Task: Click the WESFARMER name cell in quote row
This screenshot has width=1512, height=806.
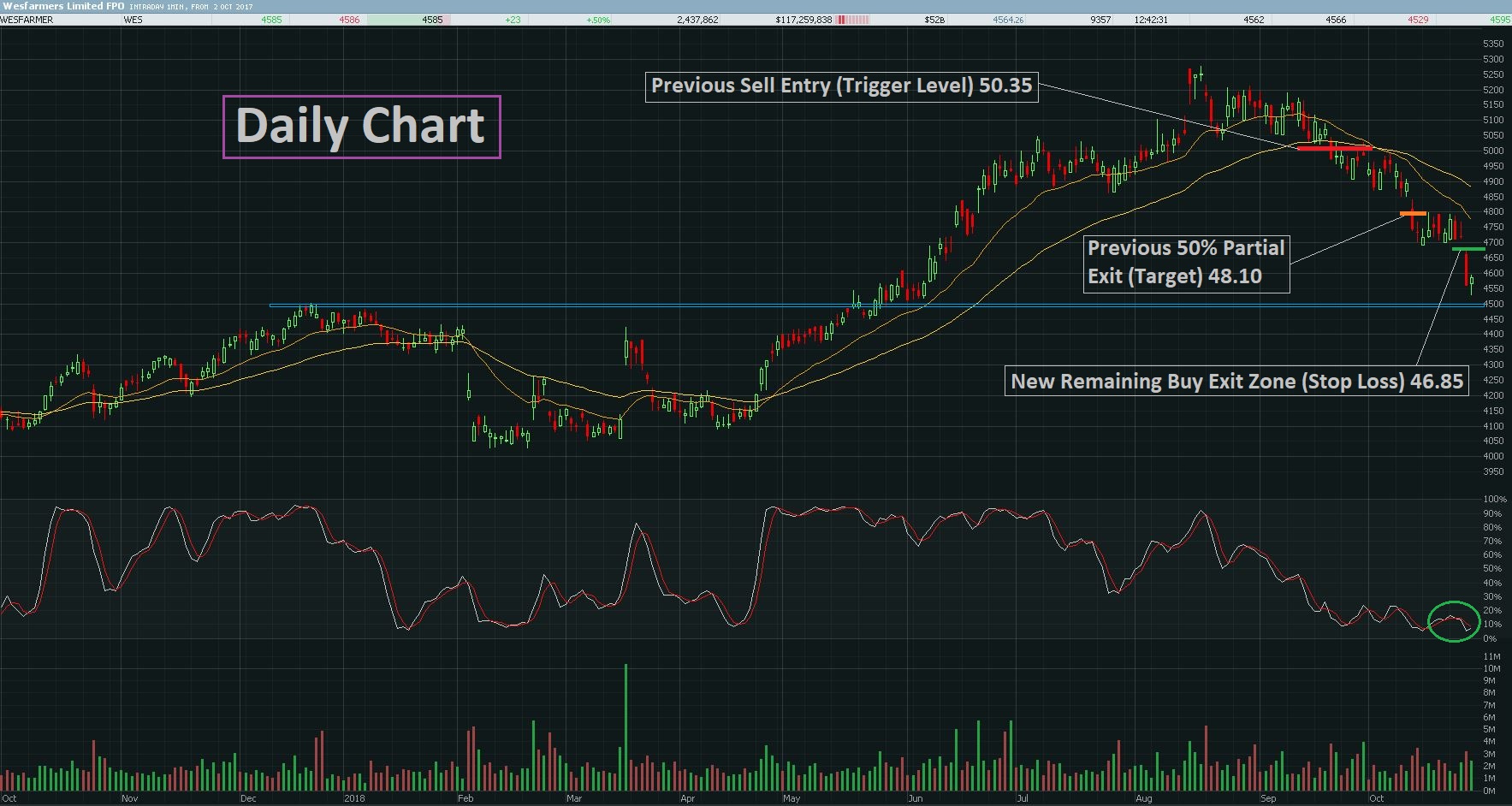Action: [27, 20]
